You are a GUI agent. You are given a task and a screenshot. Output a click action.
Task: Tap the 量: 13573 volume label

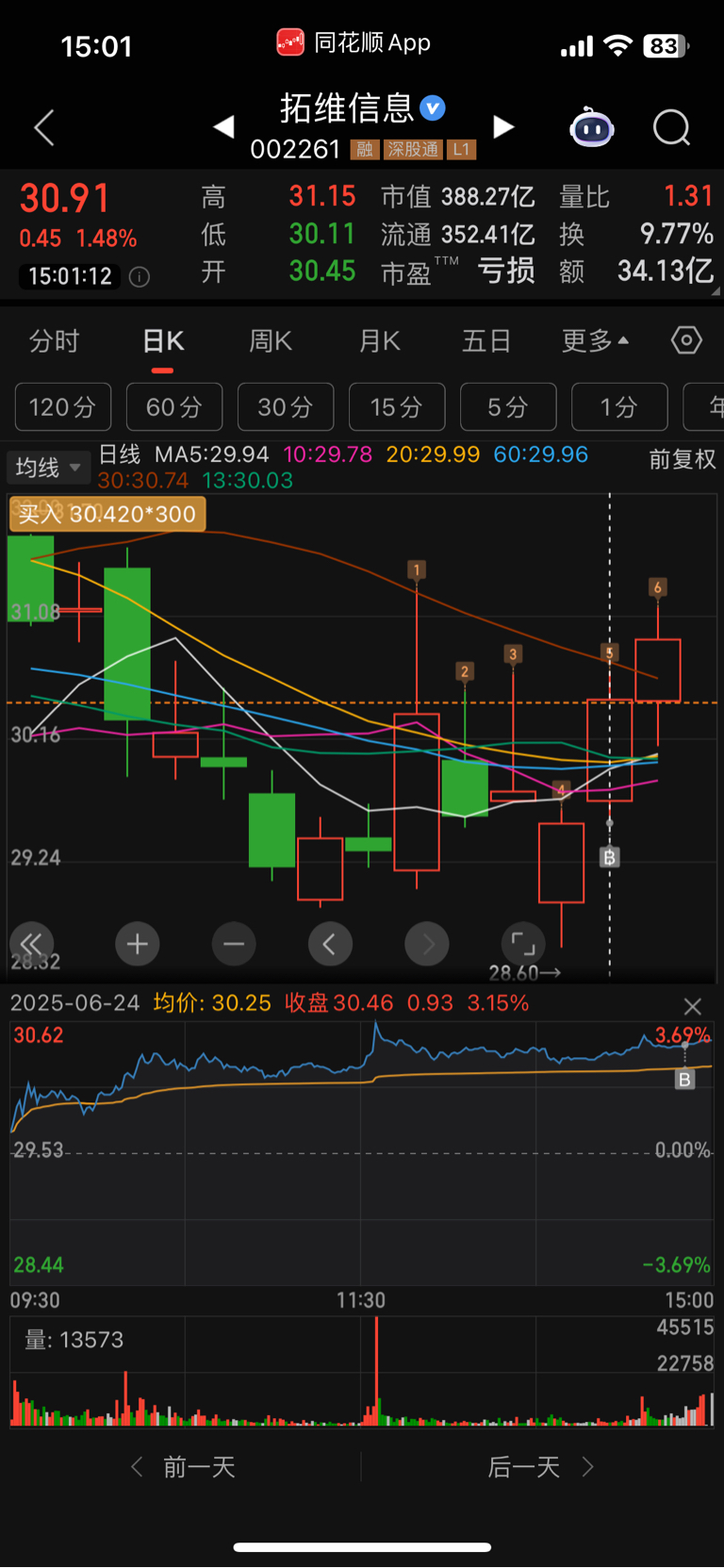[74, 1340]
